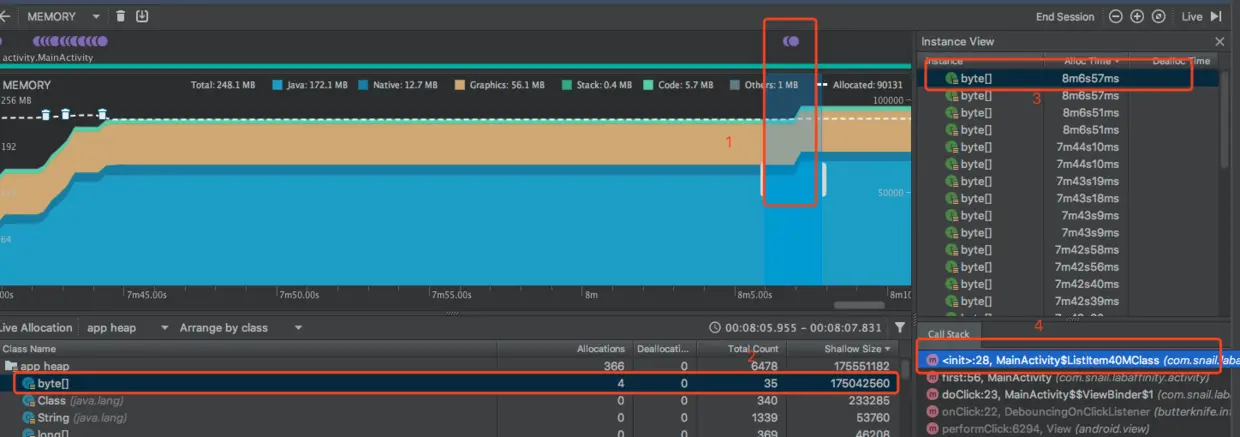
Task: Click the dump Java heap icon
Action: (142, 16)
